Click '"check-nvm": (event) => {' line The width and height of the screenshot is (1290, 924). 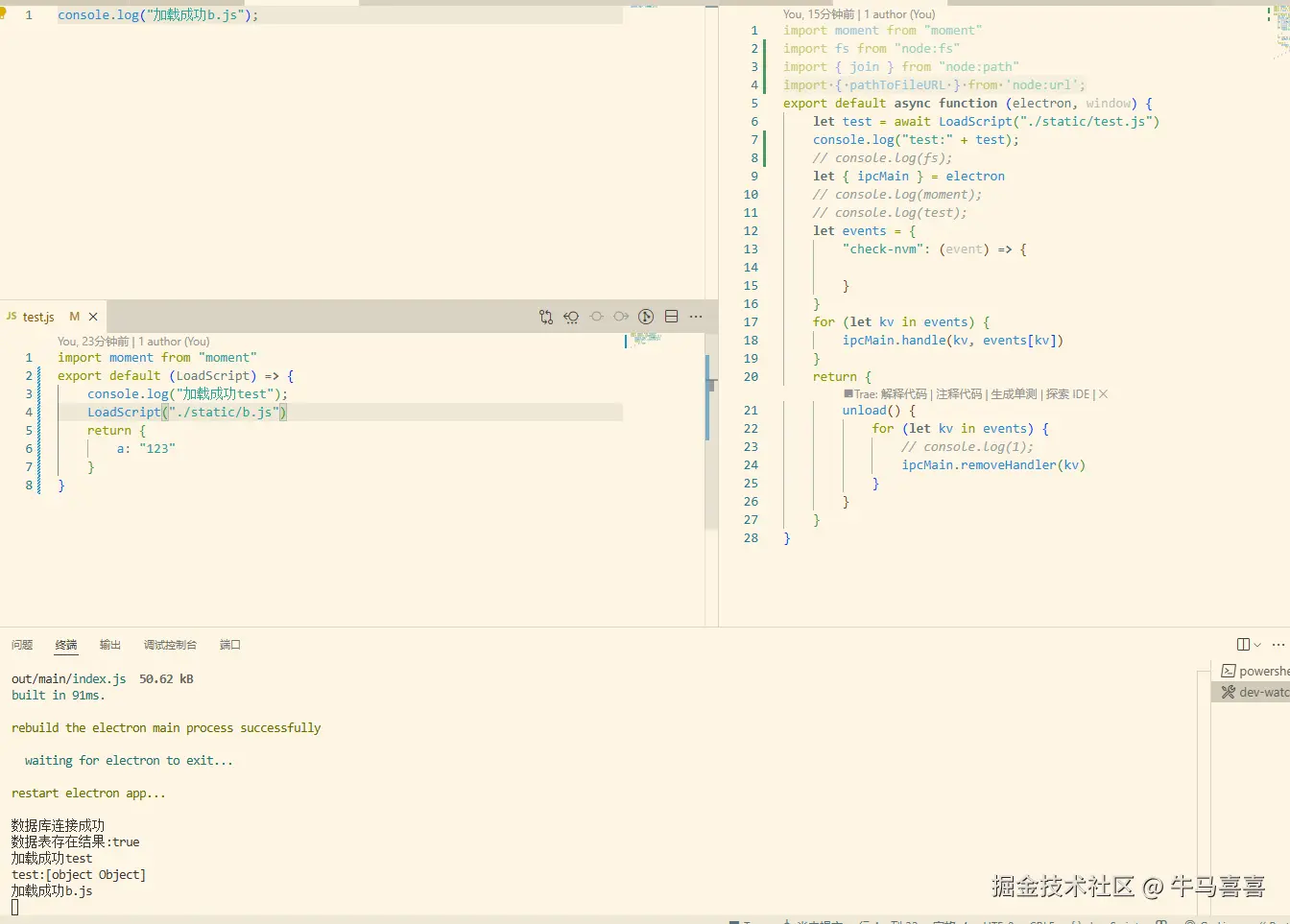click(x=935, y=249)
